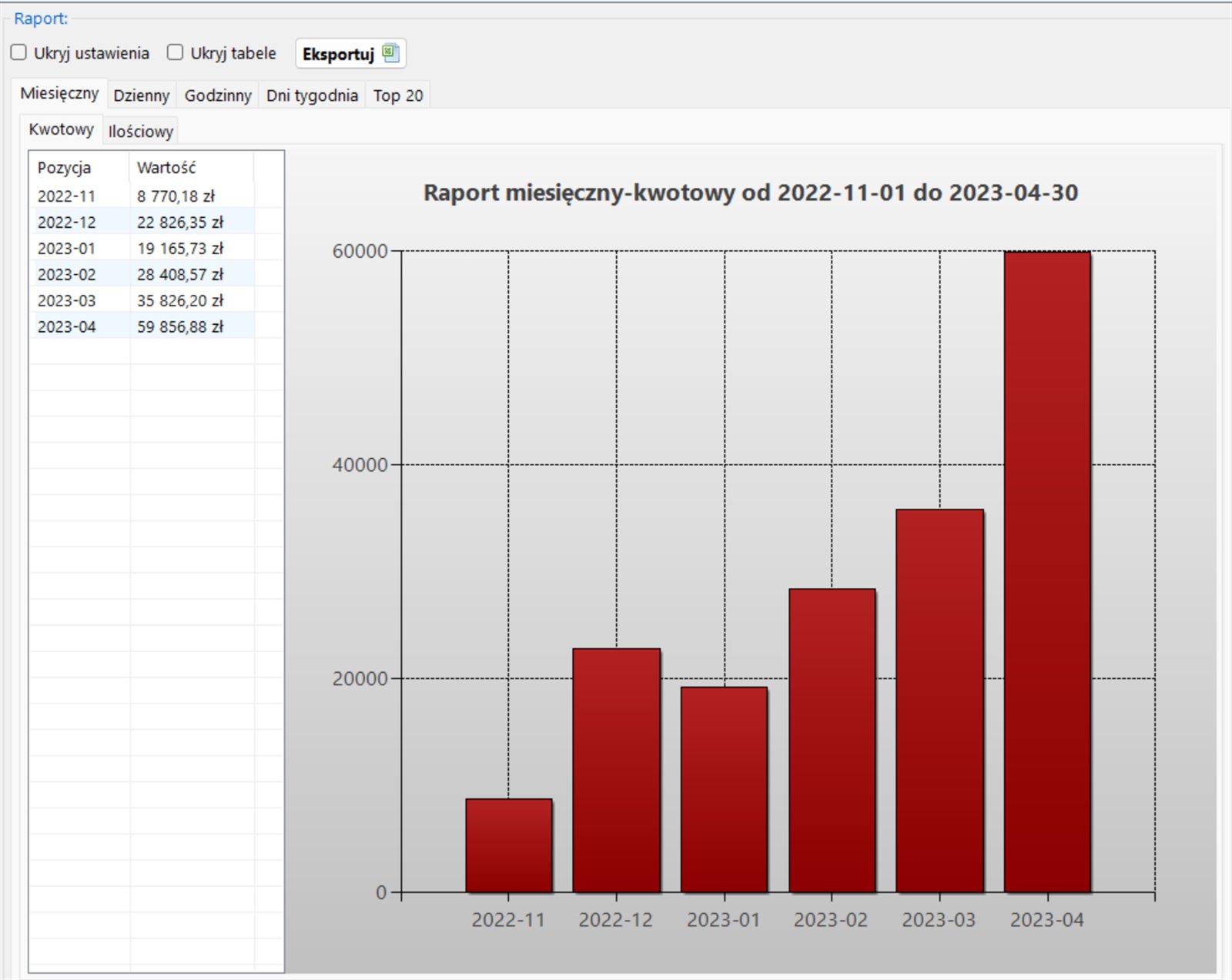Enable the Ukryj ustawienia checkbox

19,52
